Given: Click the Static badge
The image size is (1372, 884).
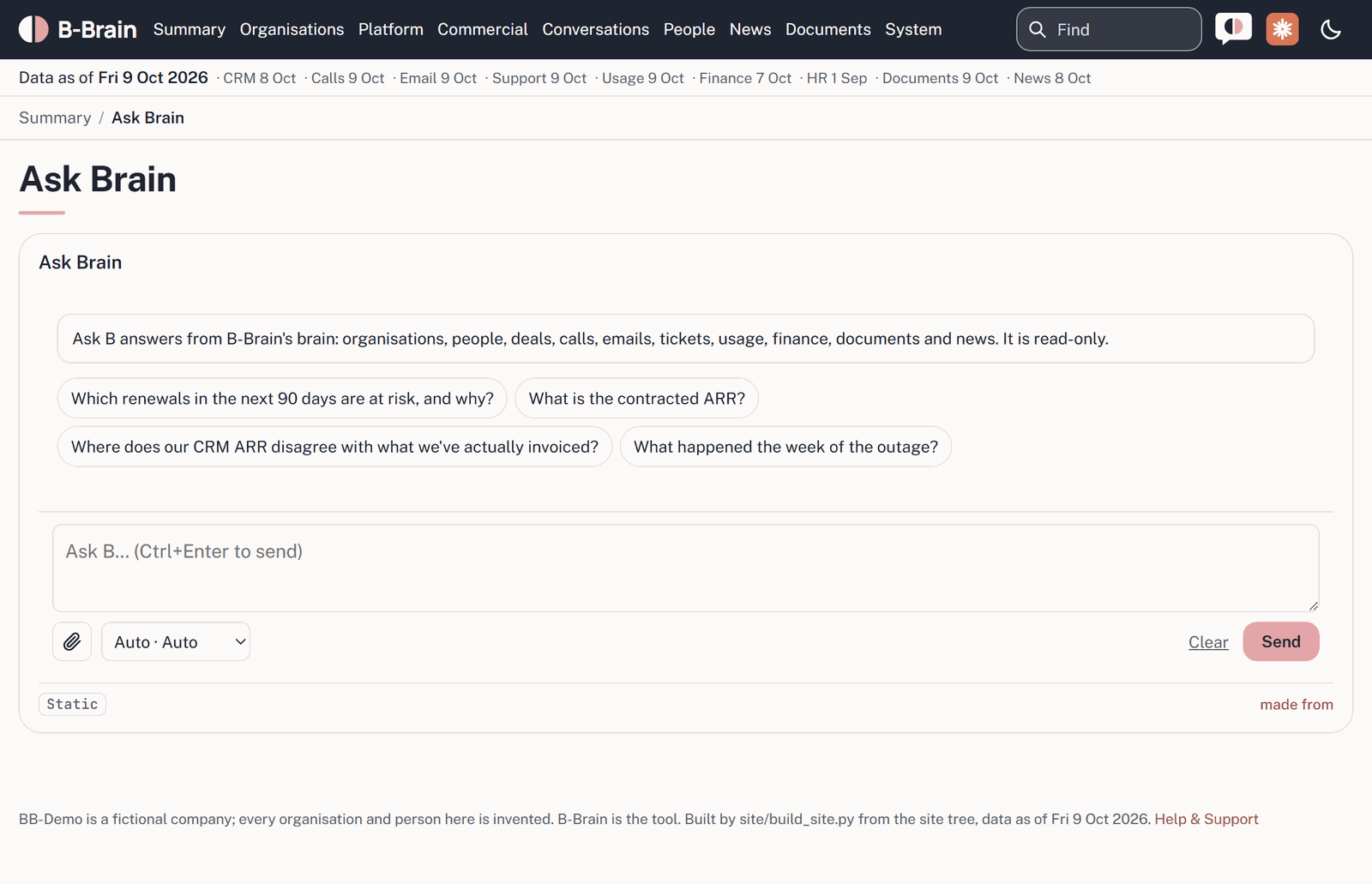Looking at the screenshot, I should point(72,704).
